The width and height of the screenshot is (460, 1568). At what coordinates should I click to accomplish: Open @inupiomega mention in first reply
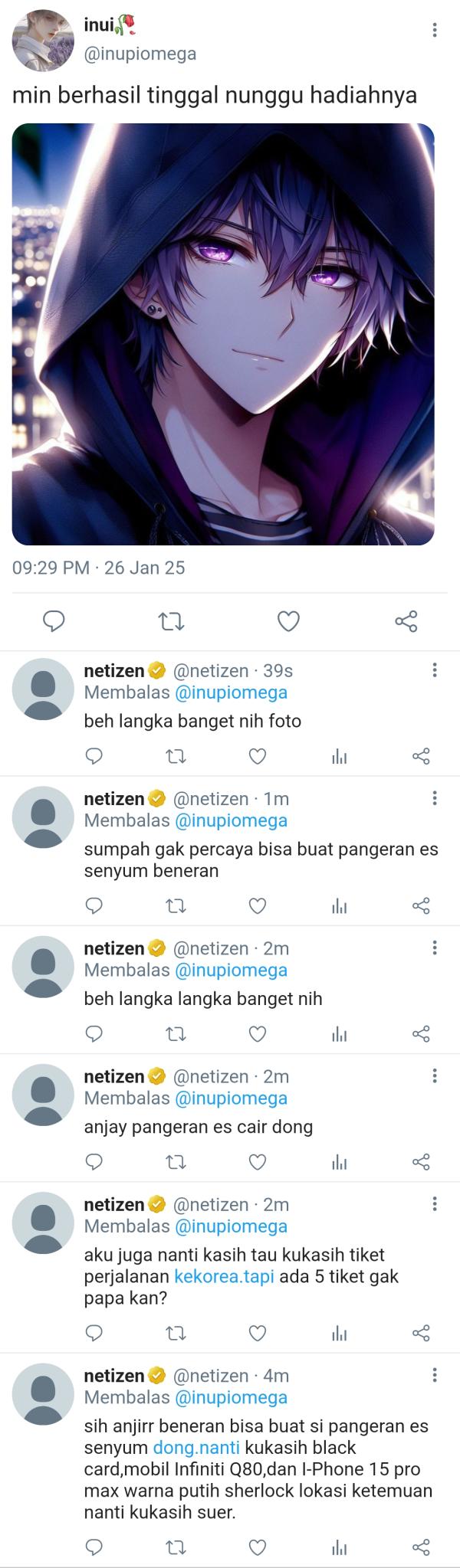pyautogui.click(x=231, y=692)
